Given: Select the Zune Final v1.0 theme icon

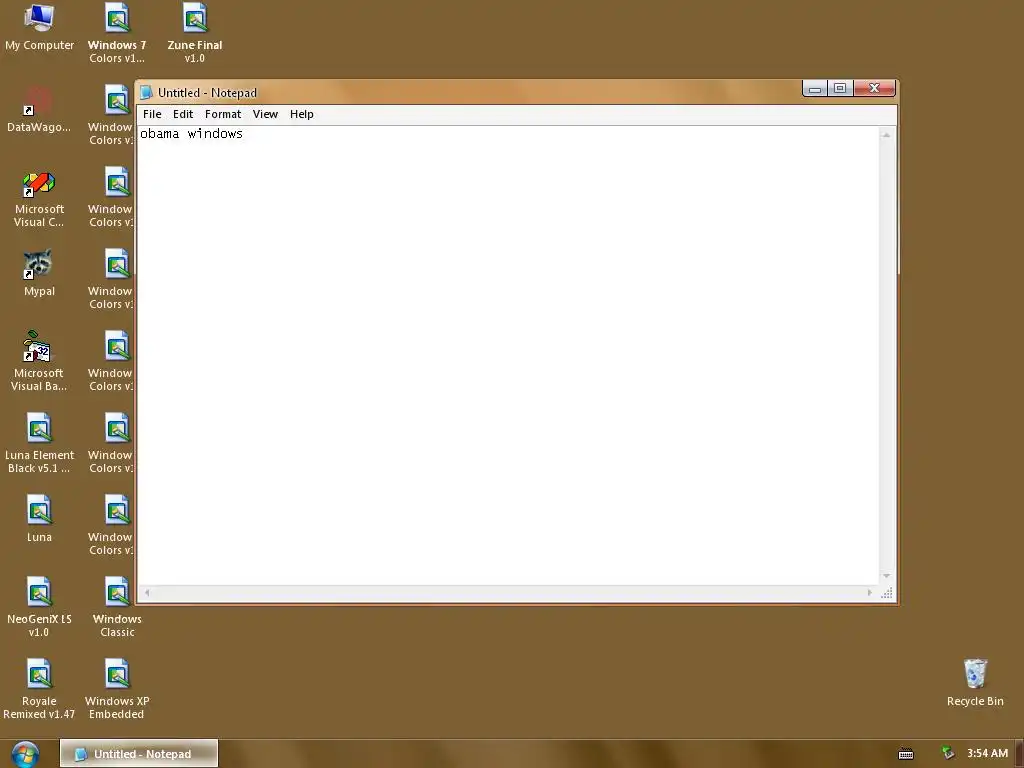Looking at the screenshot, I should coord(195,33).
